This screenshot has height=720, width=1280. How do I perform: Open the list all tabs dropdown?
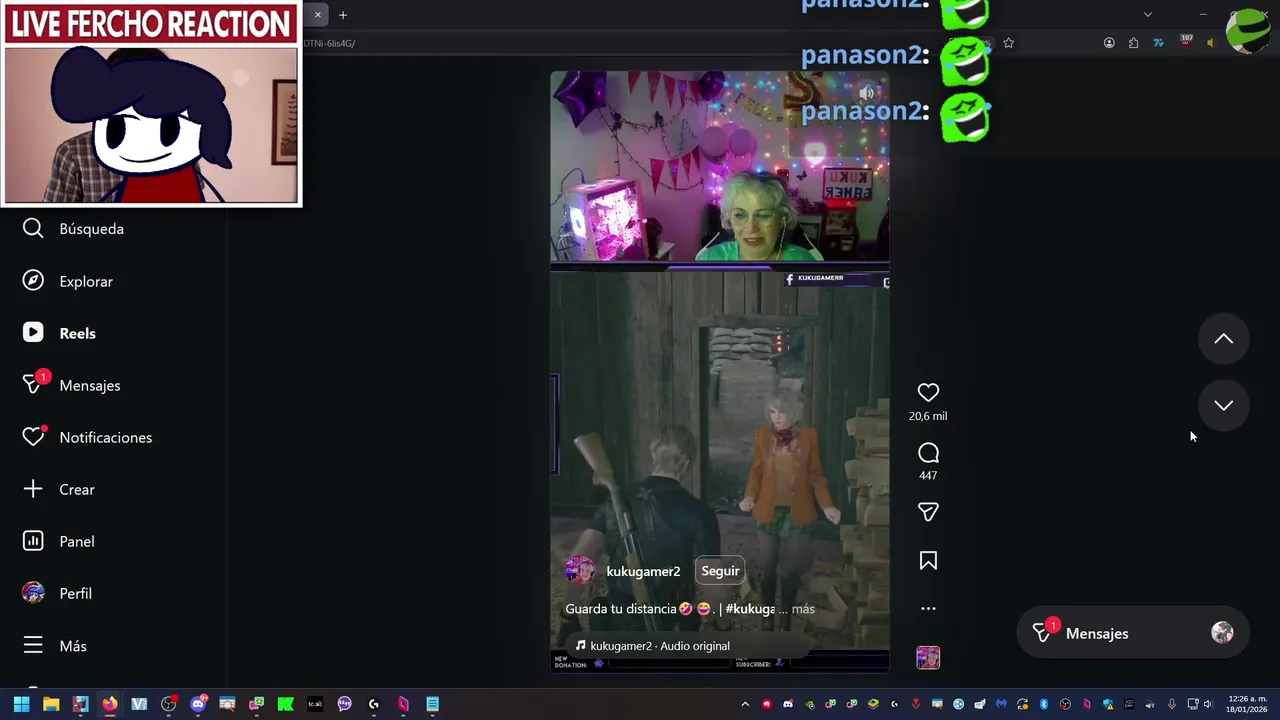pyautogui.click(x=1148, y=15)
